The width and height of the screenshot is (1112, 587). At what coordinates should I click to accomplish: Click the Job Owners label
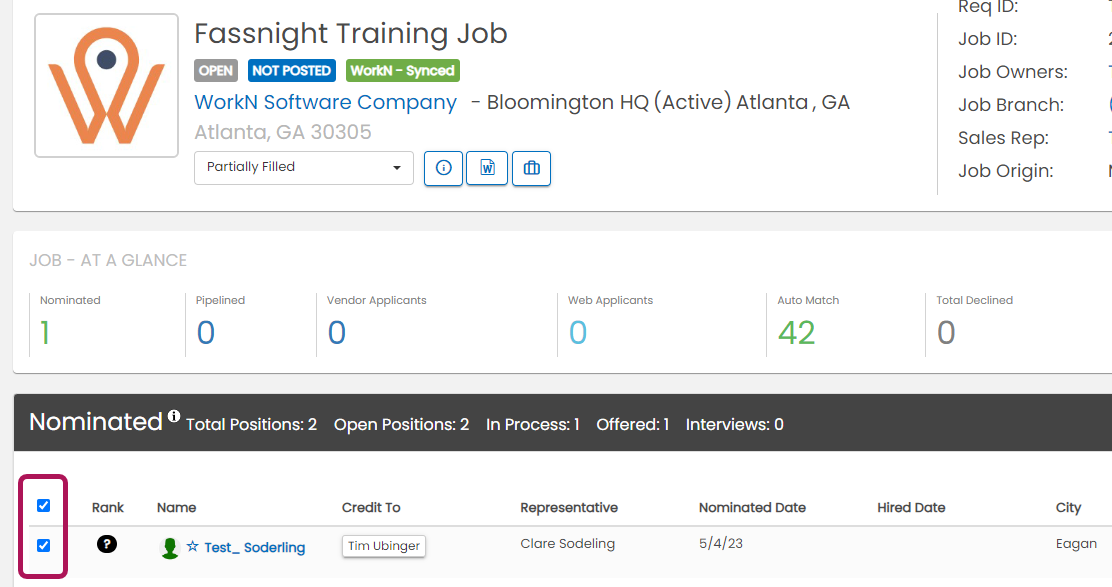pyautogui.click(x=1013, y=72)
